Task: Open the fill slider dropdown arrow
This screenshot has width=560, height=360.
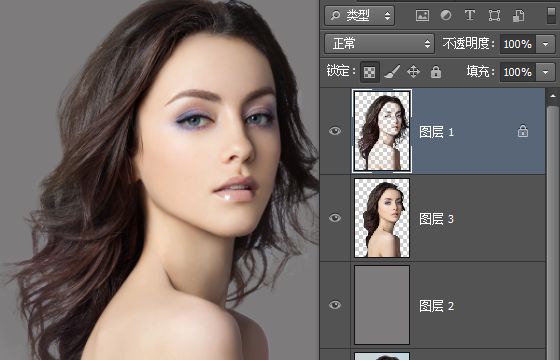Action: point(545,72)
